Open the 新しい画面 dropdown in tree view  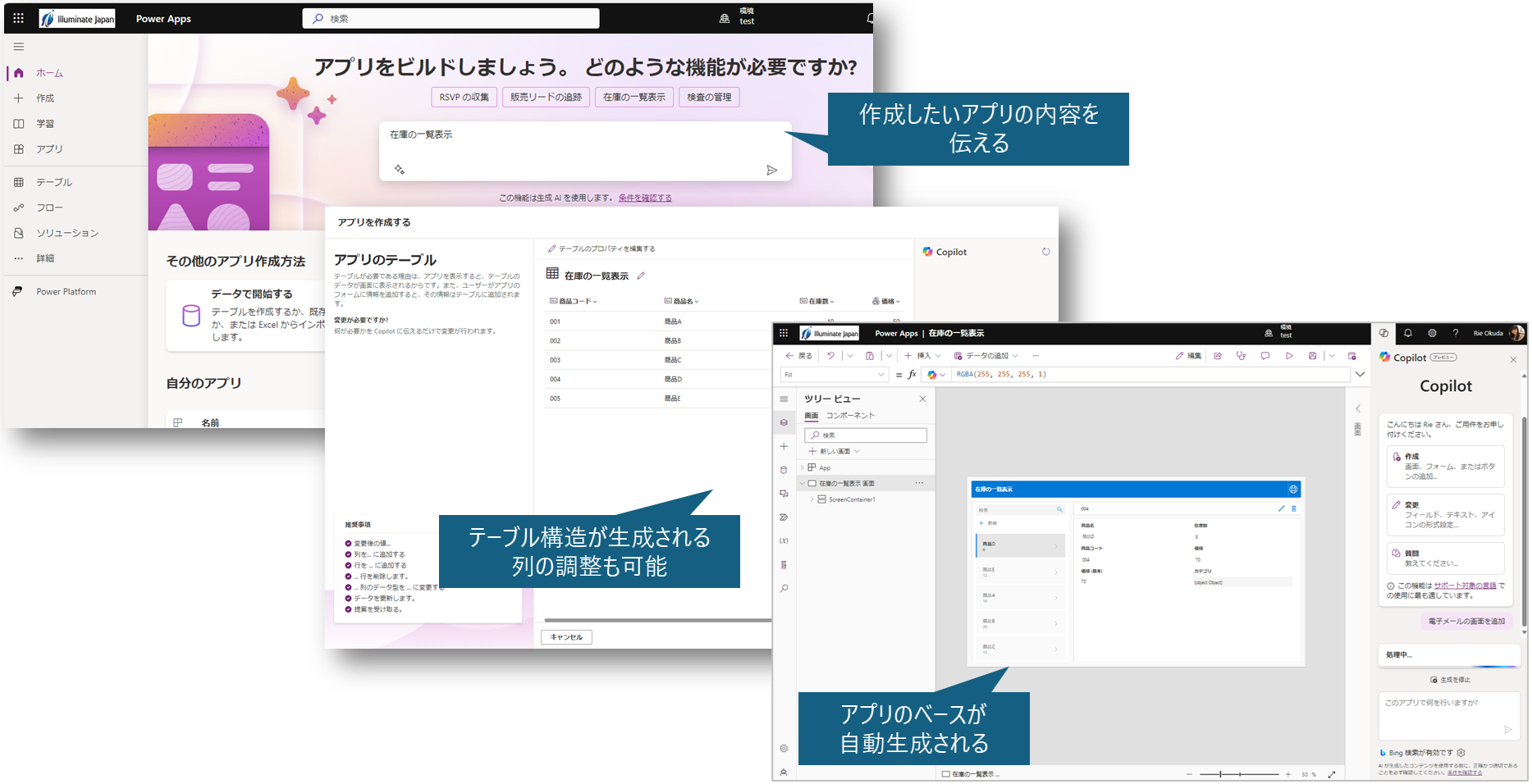coord(835,451)
